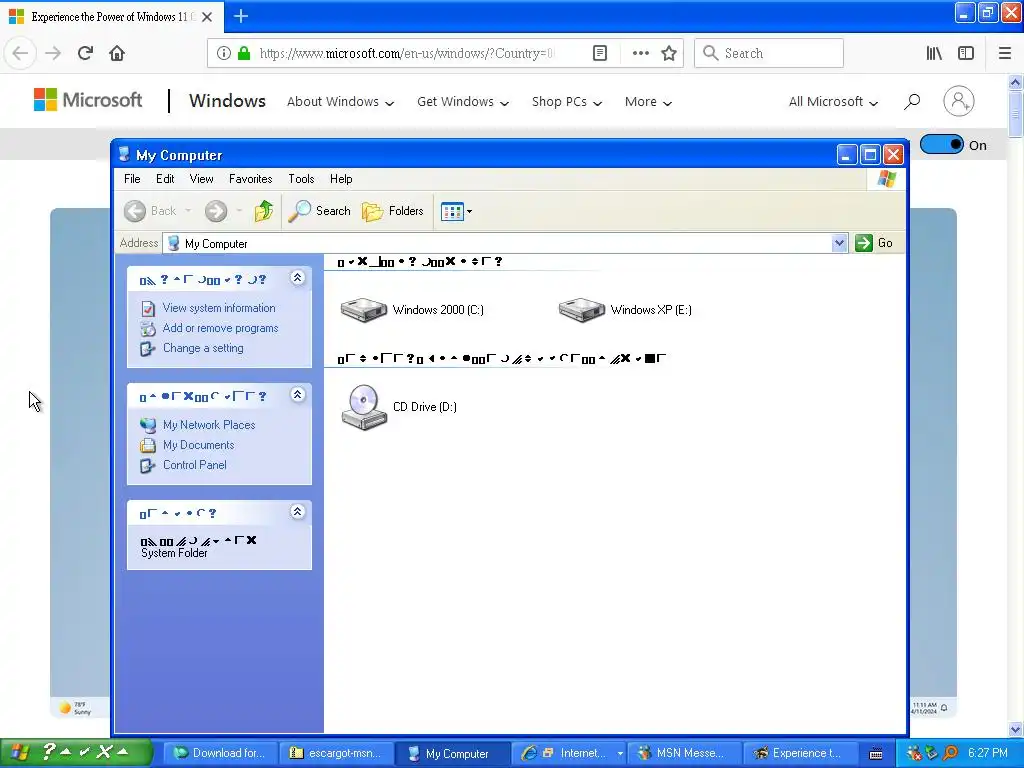Open the View menu
The height and width of the screenshot is (768, 1024).
201,179
